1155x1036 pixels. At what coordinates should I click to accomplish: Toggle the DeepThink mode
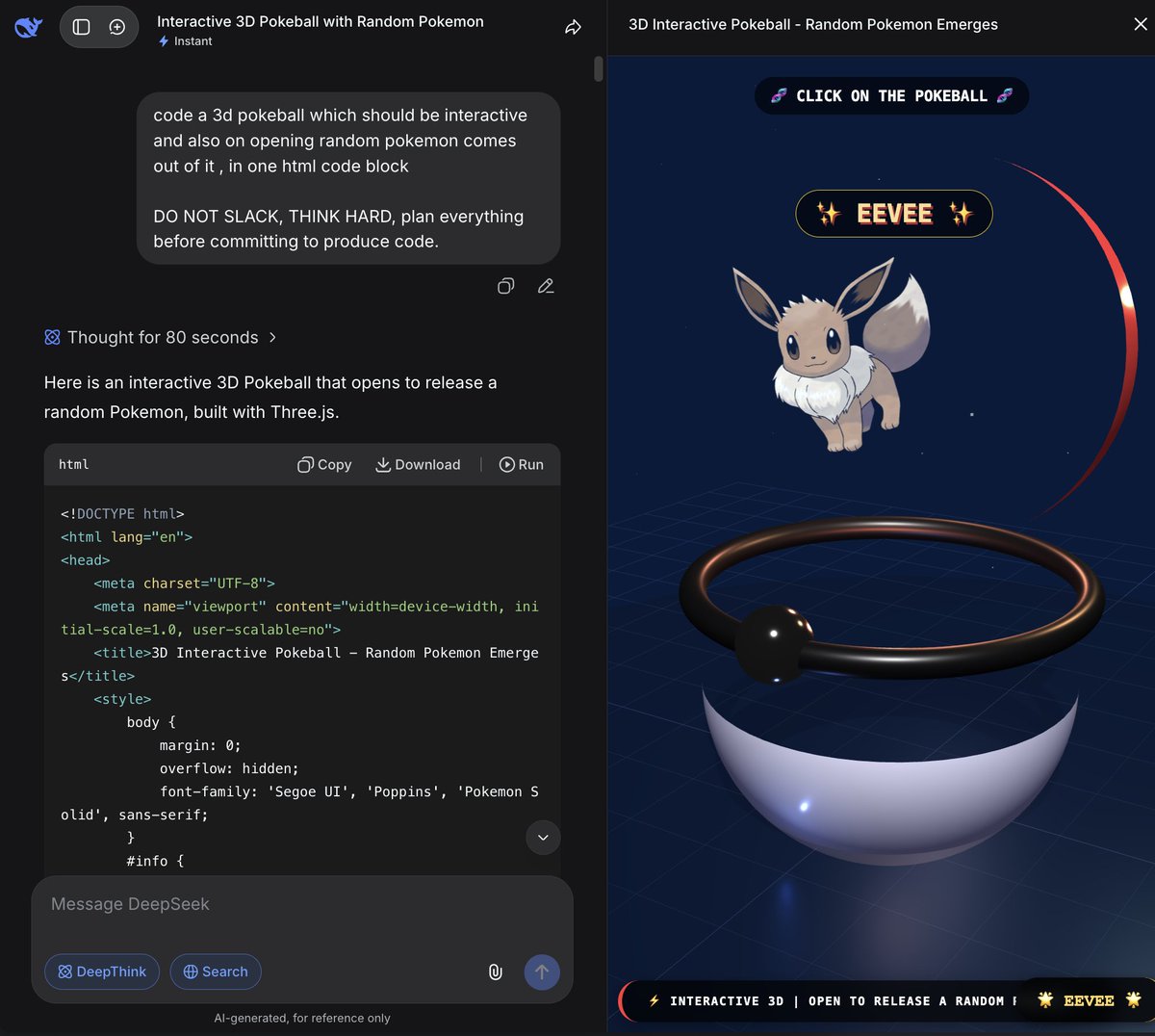click(x=102, y=971)
